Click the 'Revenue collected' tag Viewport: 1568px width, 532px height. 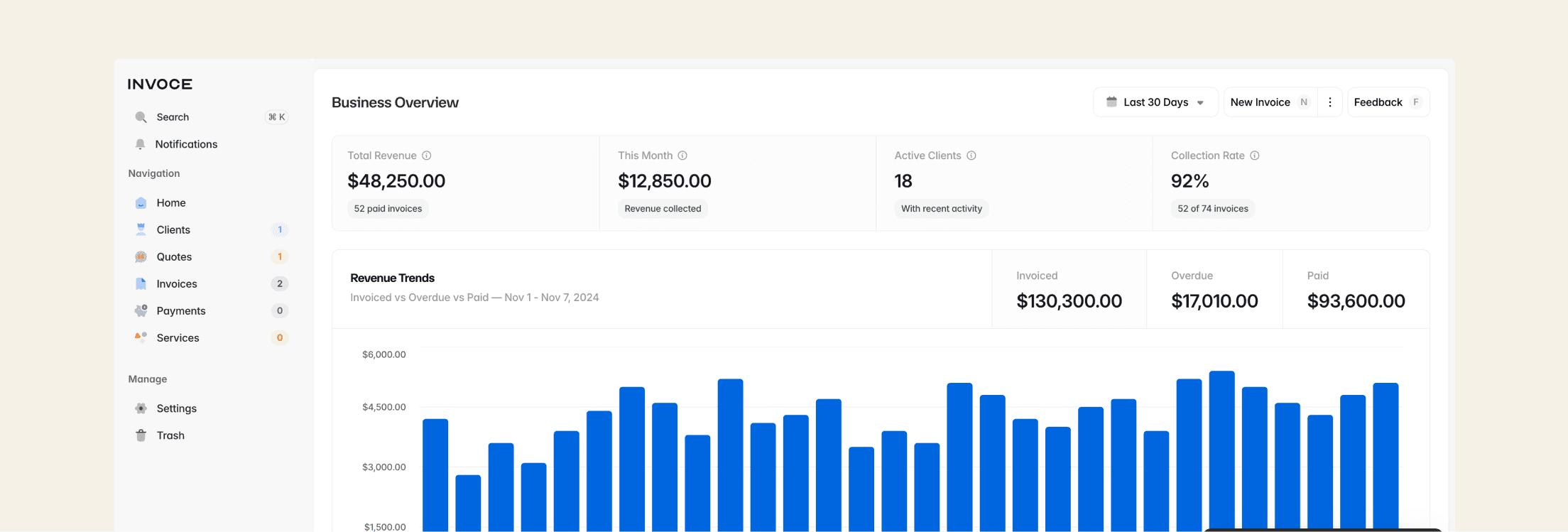[x=663, y=209]
